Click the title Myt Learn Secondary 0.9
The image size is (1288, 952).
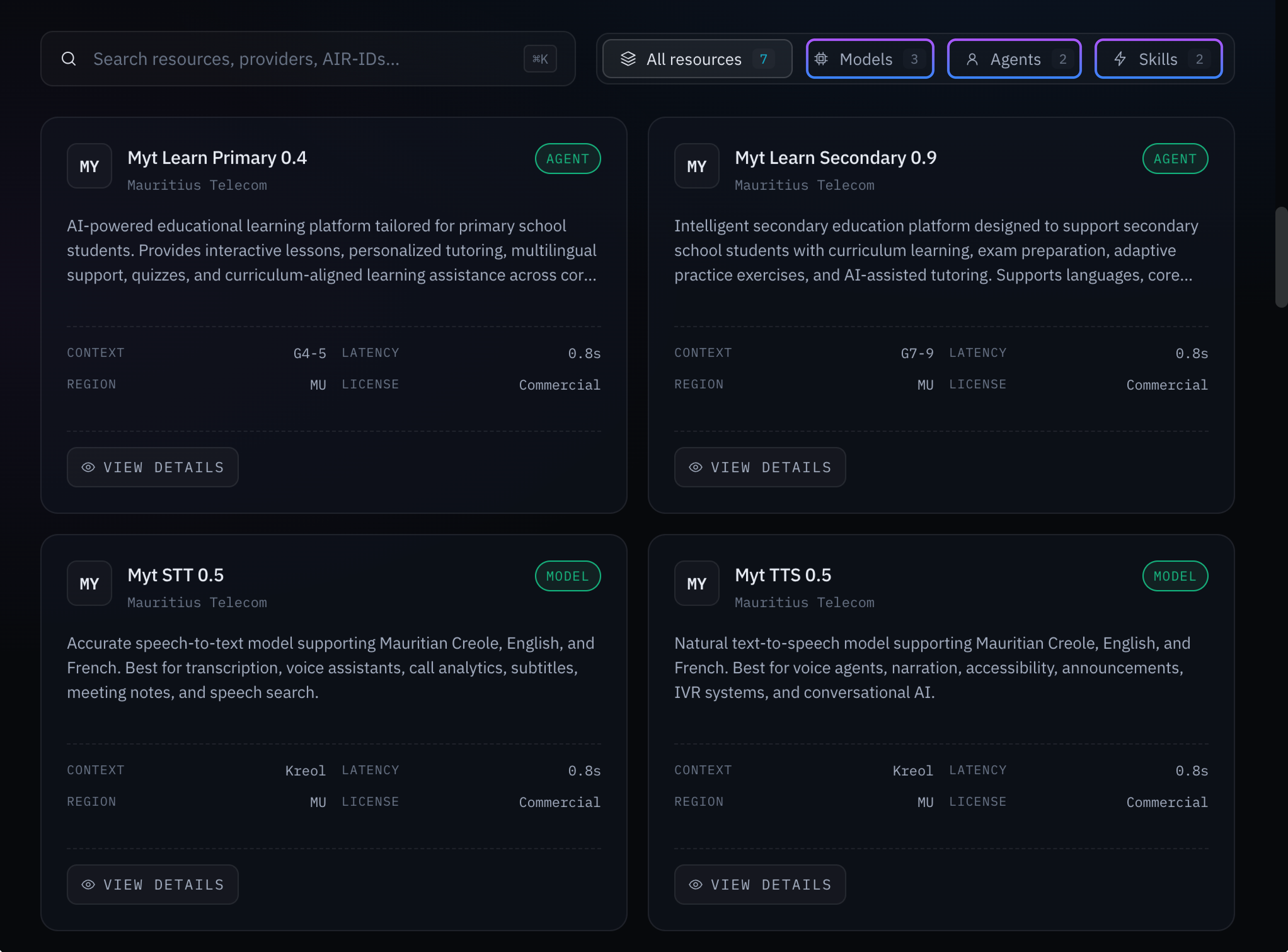click(x=836, y=158)
